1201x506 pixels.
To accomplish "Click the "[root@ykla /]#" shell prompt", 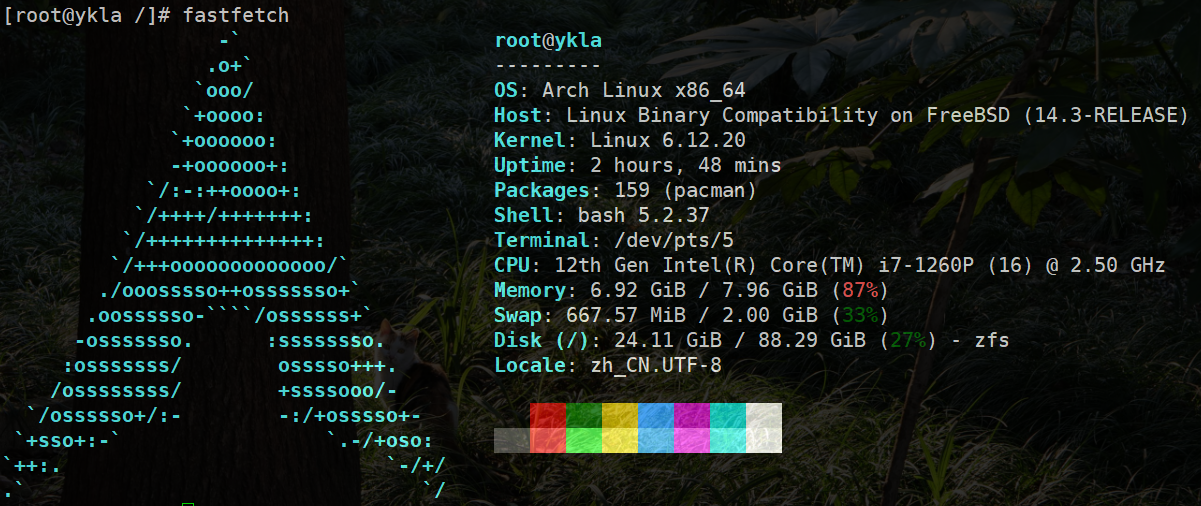I will (x=87, y=15).
